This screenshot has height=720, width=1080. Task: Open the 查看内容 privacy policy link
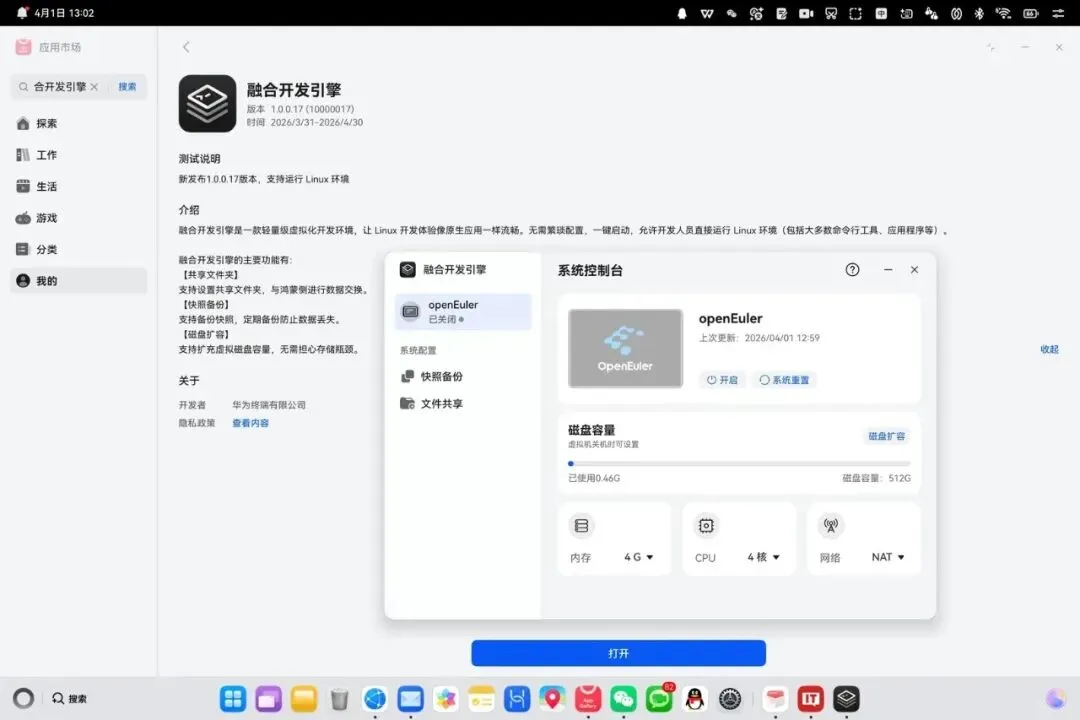pyautogui.click(x=250, y=423)
